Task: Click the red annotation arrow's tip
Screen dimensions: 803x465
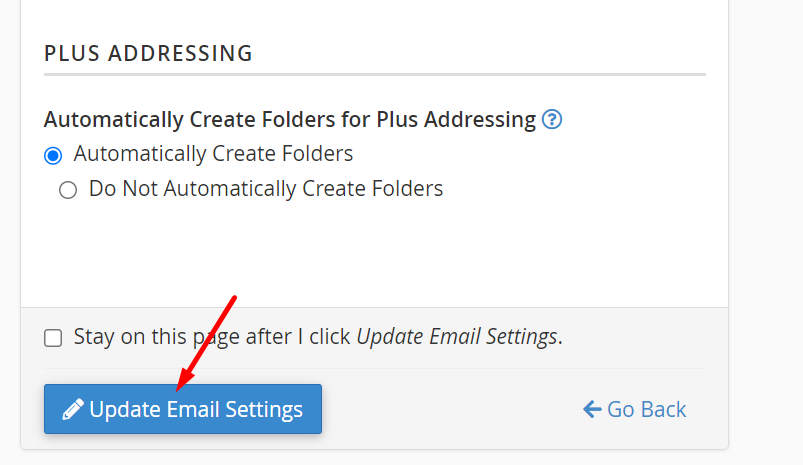Action: click(x=179, y=388)
